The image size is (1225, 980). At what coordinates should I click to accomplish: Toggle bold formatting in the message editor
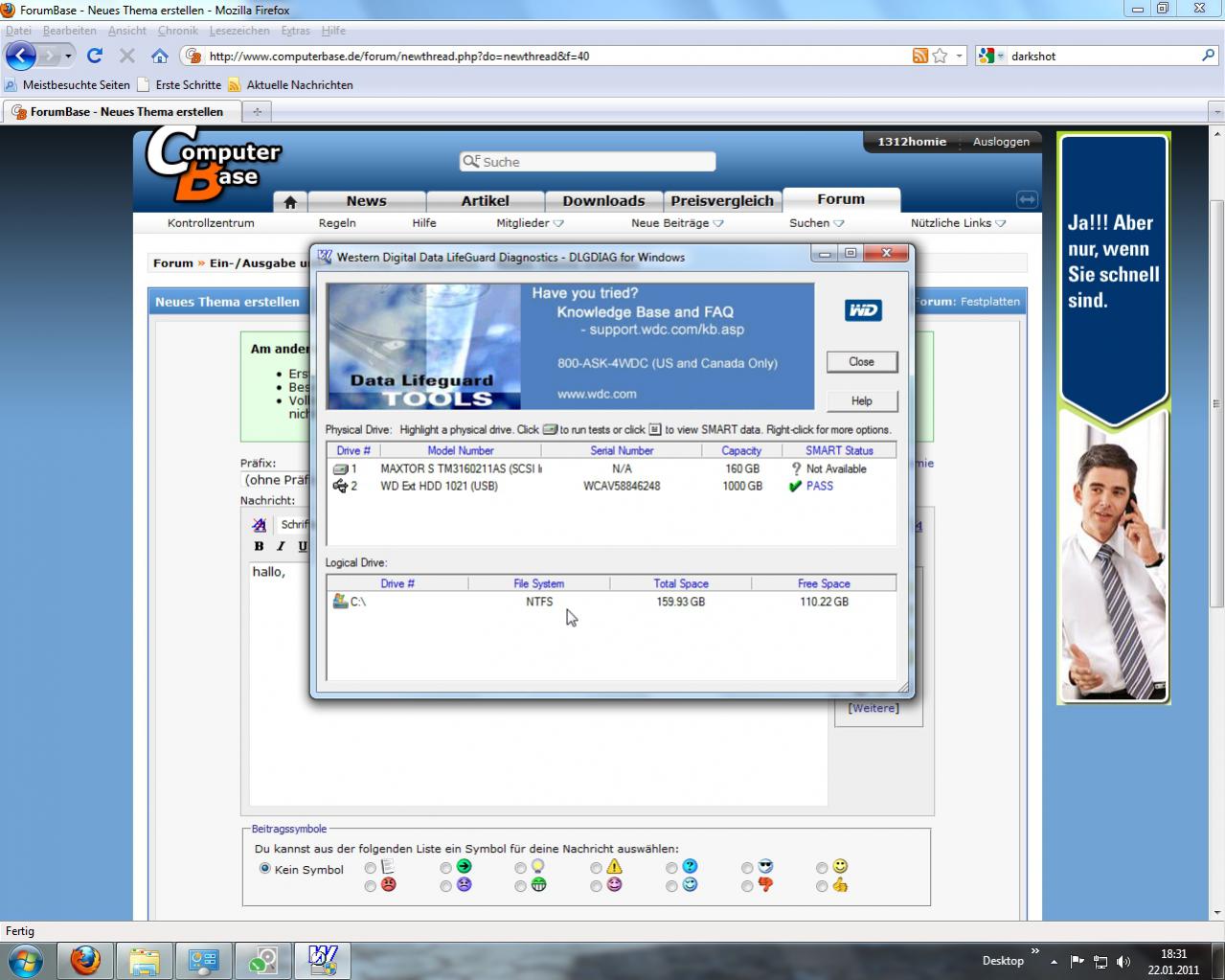click(259, 546)
